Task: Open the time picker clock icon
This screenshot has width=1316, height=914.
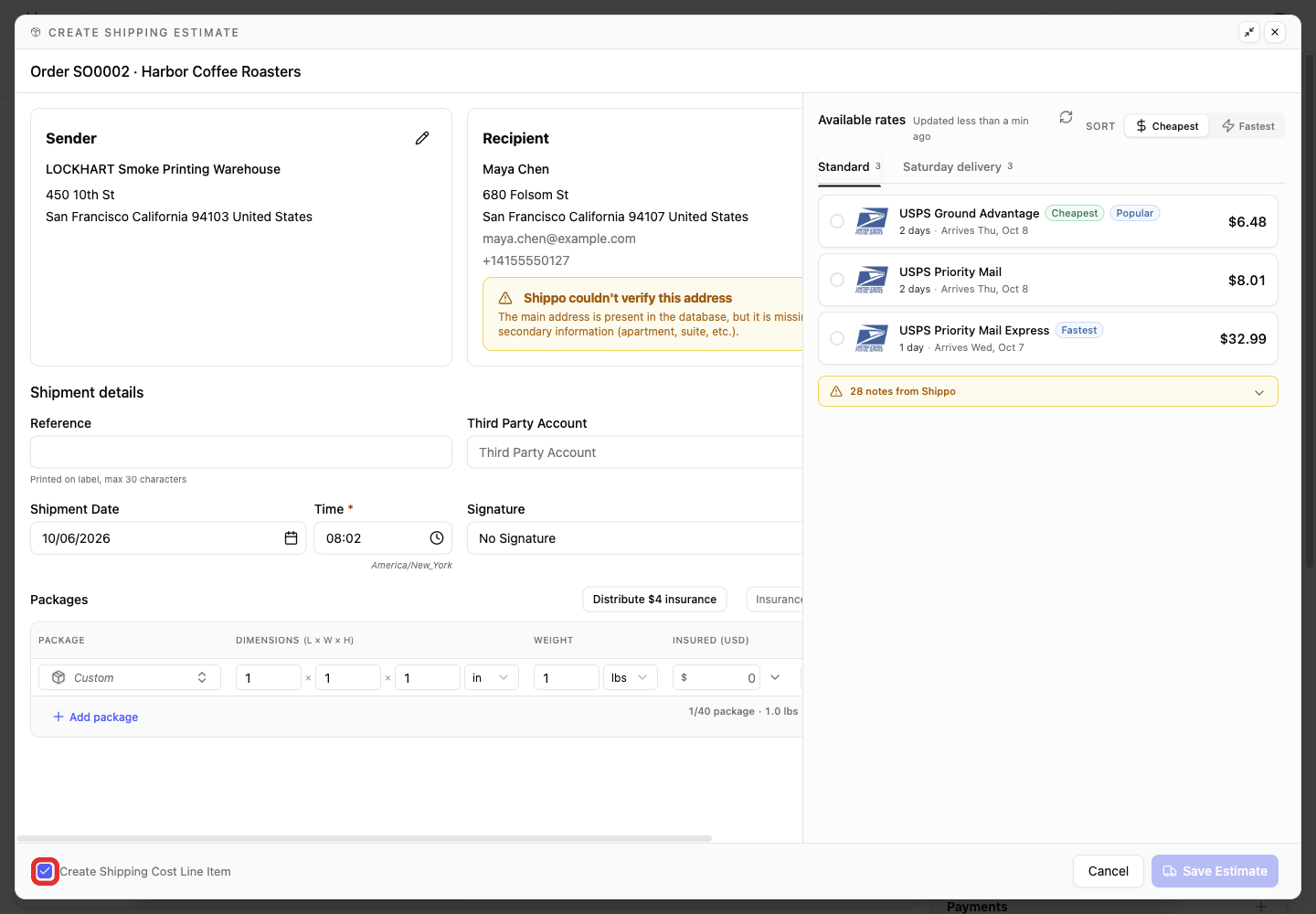Action: click(437, 538)
